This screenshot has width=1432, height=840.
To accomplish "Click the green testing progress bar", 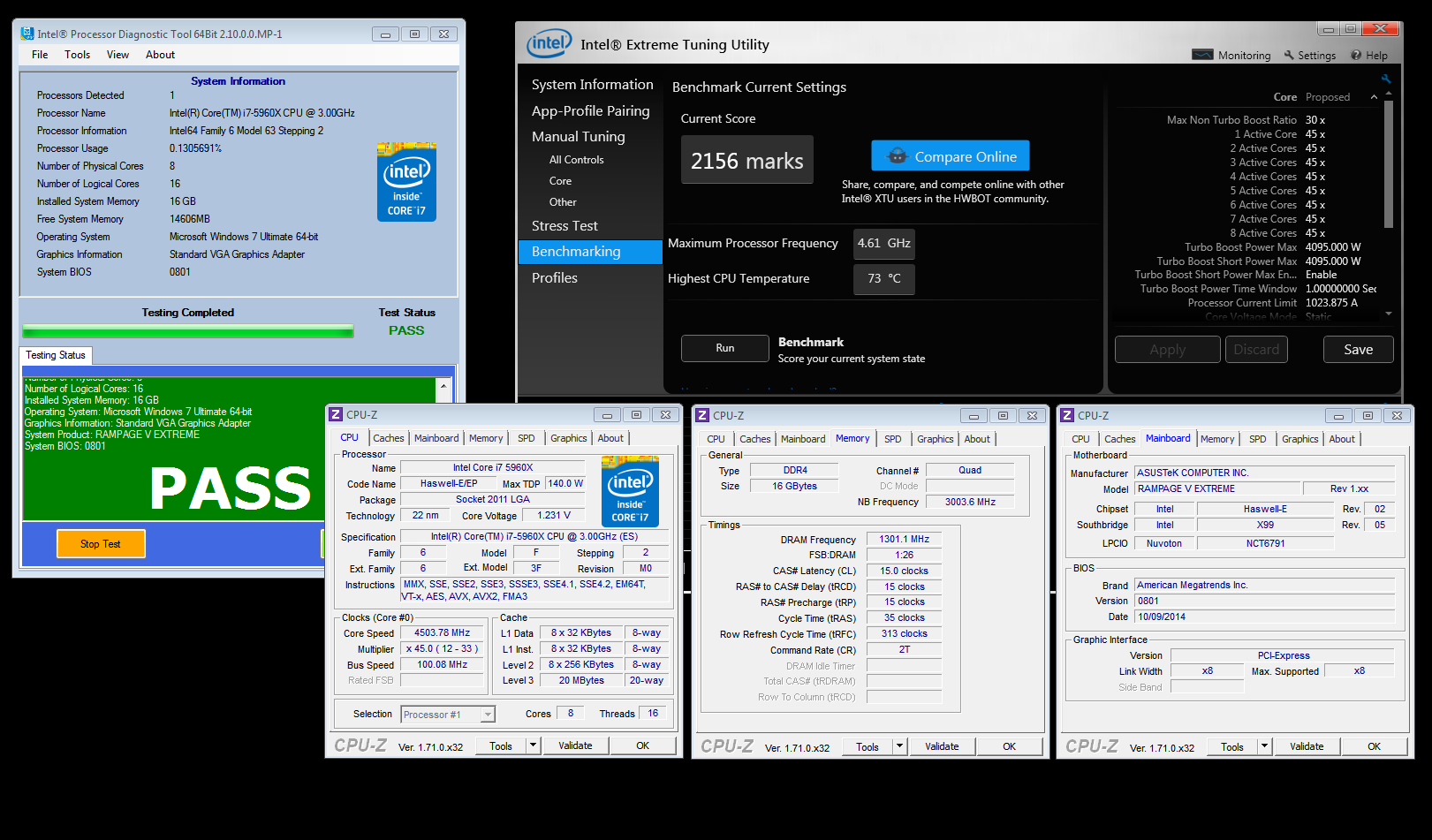I will coord(188,331).
